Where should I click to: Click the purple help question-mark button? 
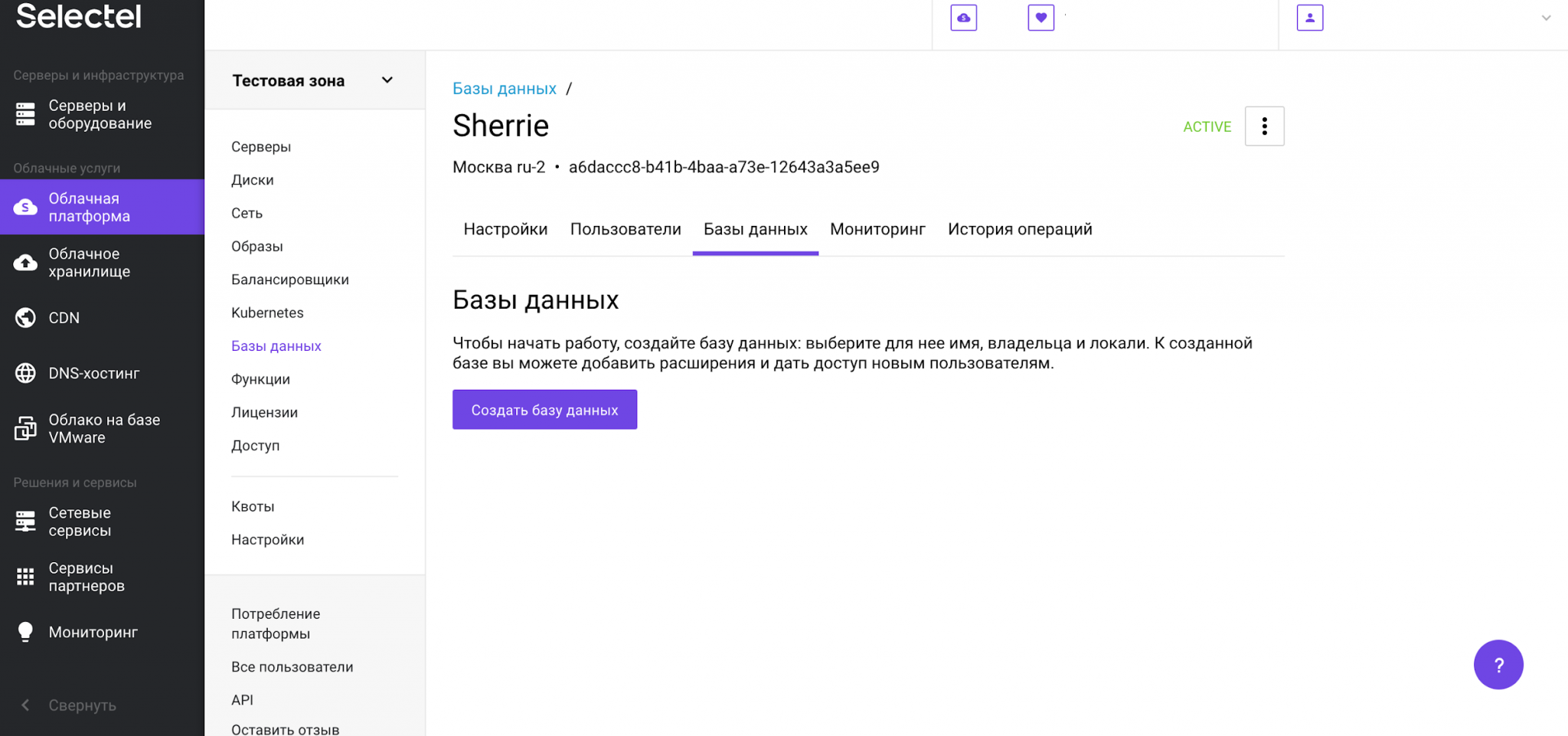(1498, 665)
